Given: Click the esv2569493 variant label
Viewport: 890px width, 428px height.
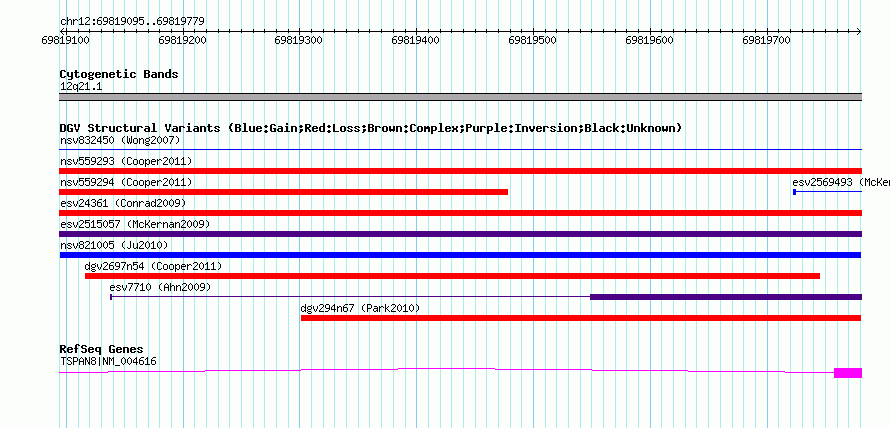Looking at the screenshot, I should tap(841, 182).
